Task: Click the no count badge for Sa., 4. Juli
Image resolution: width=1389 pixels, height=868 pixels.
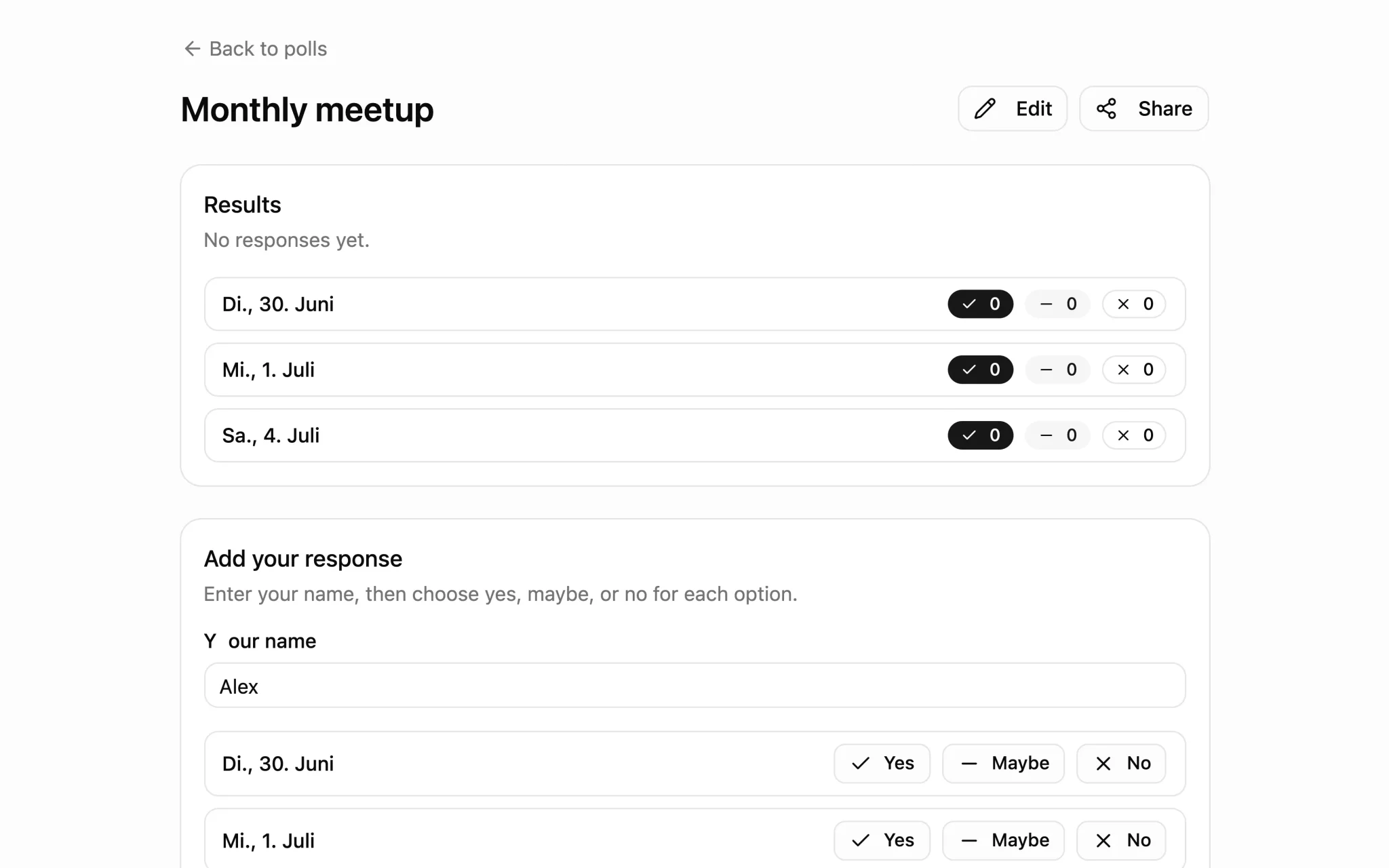Action: (x=1135, y=435)
